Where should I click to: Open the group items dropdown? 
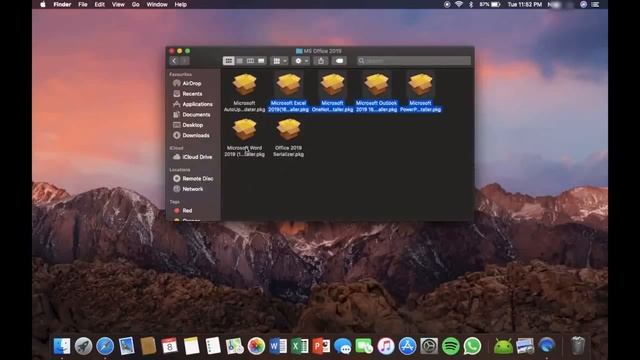pyautogui.click(x=280, y=61)
